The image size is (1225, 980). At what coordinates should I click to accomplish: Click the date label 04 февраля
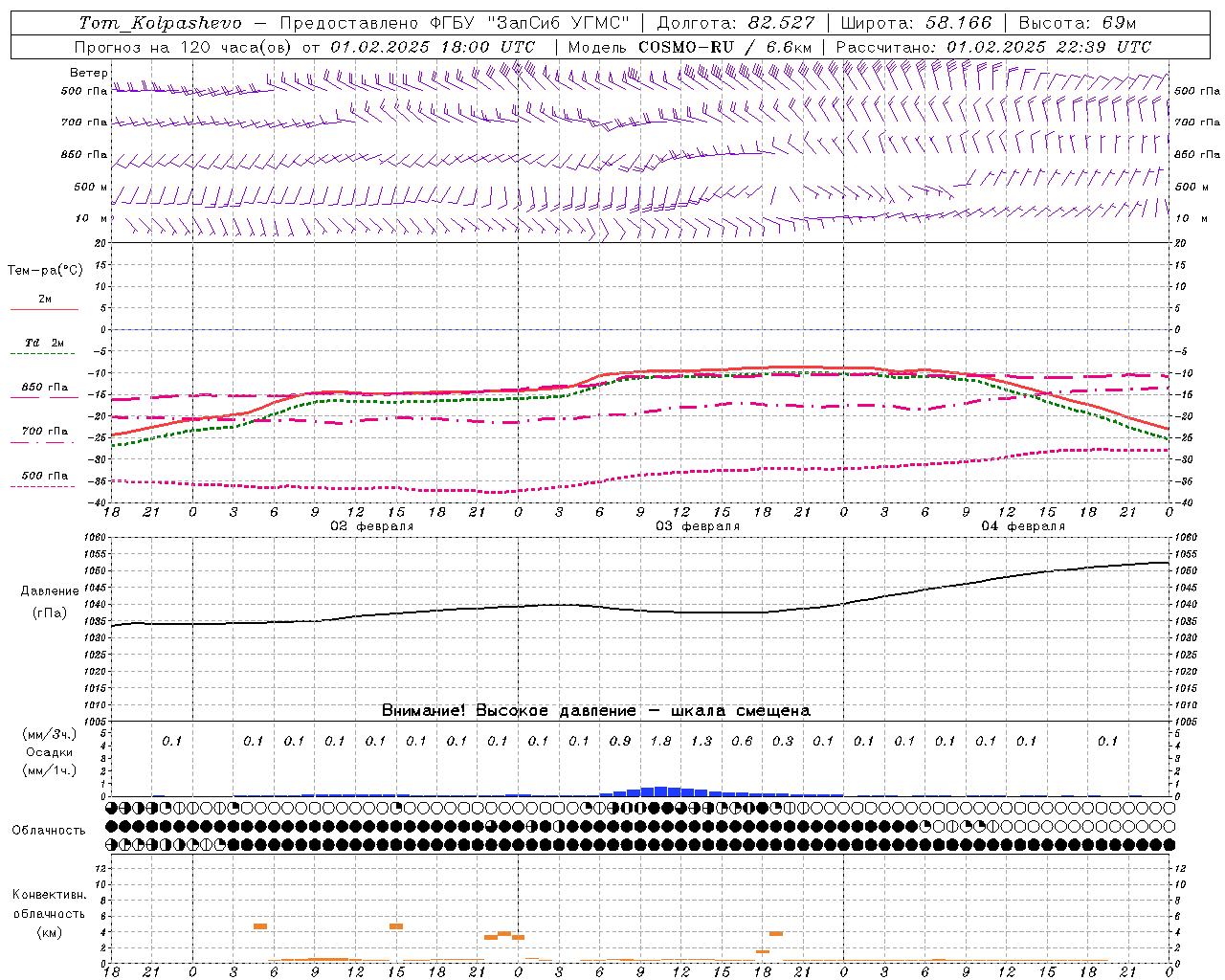pyautogui.click(x=1023, y=526)
